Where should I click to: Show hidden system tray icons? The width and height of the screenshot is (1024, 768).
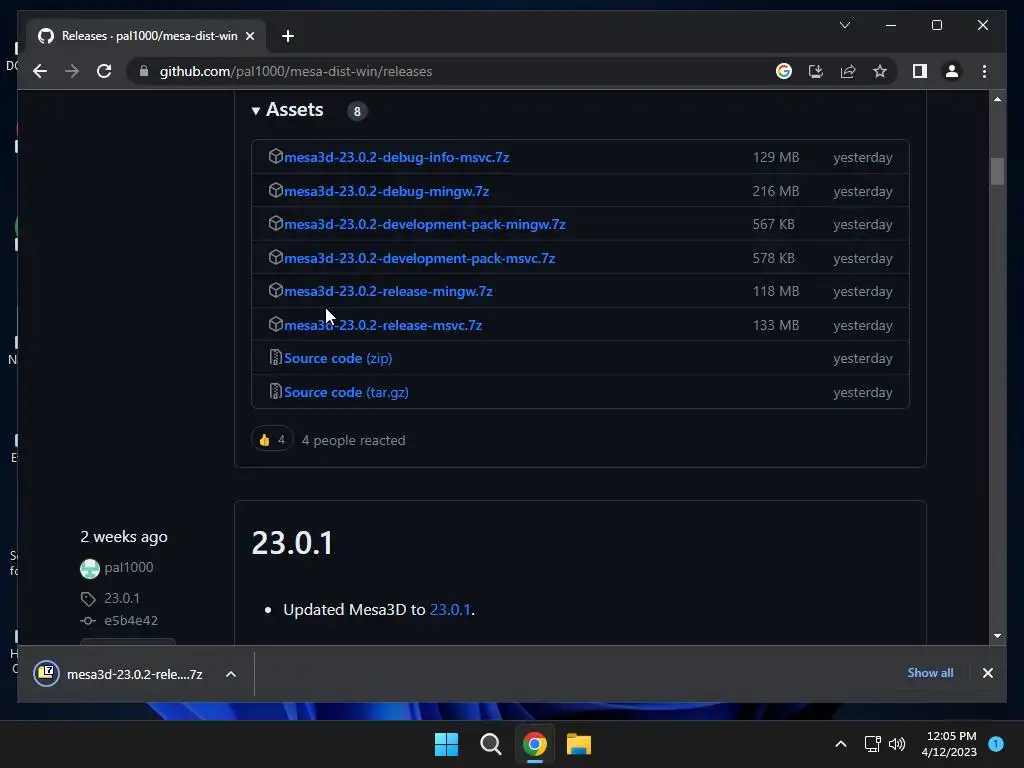[x=841, y=744]
